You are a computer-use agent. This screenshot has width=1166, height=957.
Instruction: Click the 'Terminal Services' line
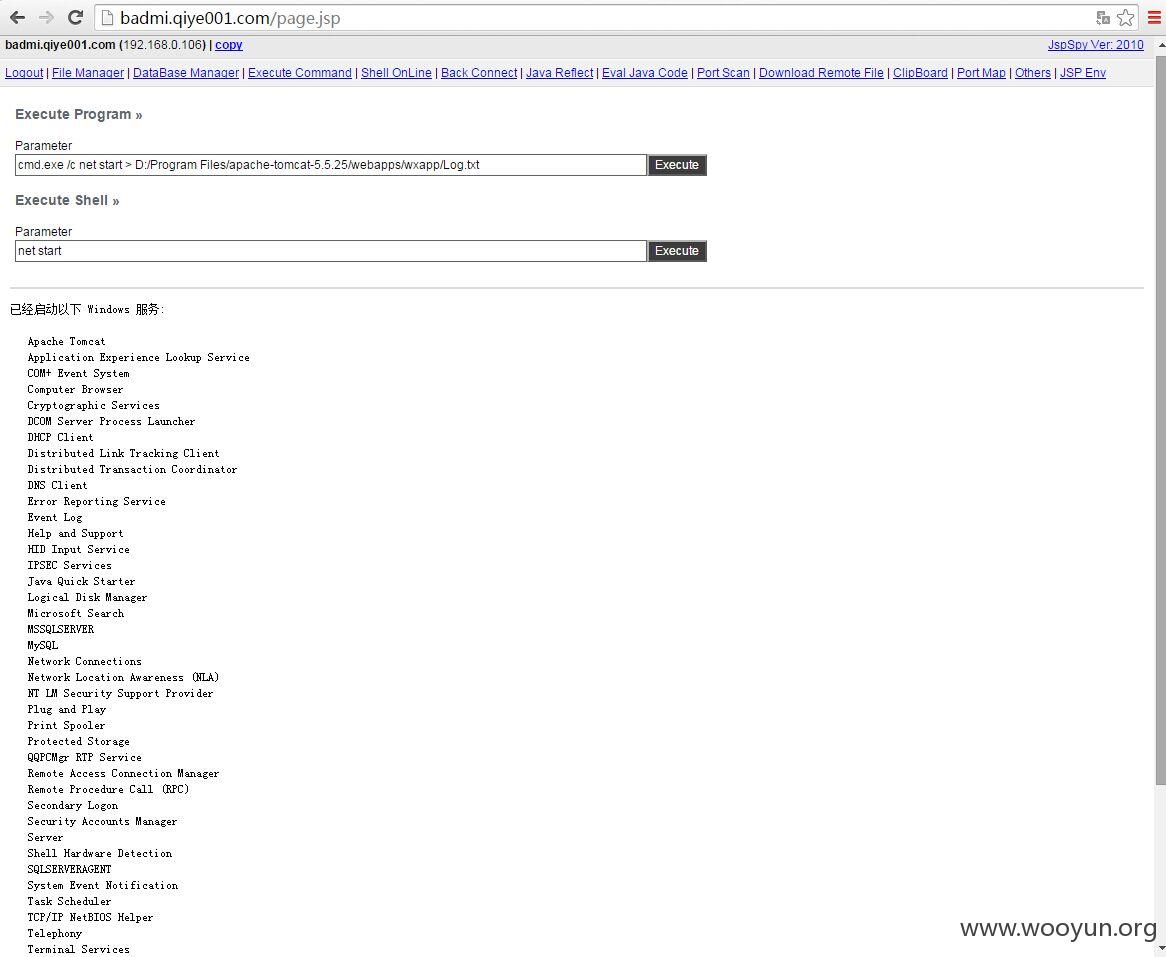tap(78, 950)
